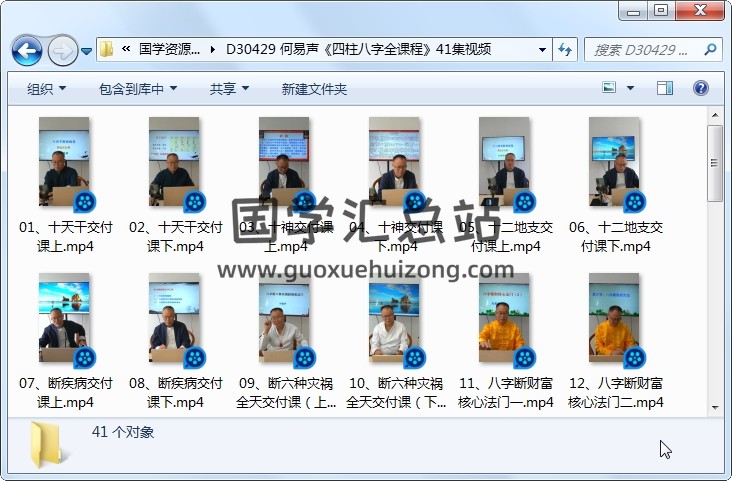
Task: Click 新建文件夹 button
Action: 314,89
